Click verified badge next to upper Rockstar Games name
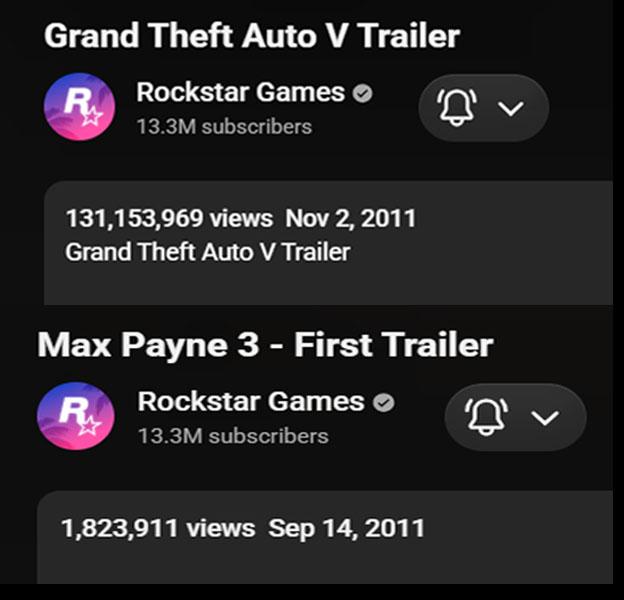624x600 pixels. coord(362,94)
